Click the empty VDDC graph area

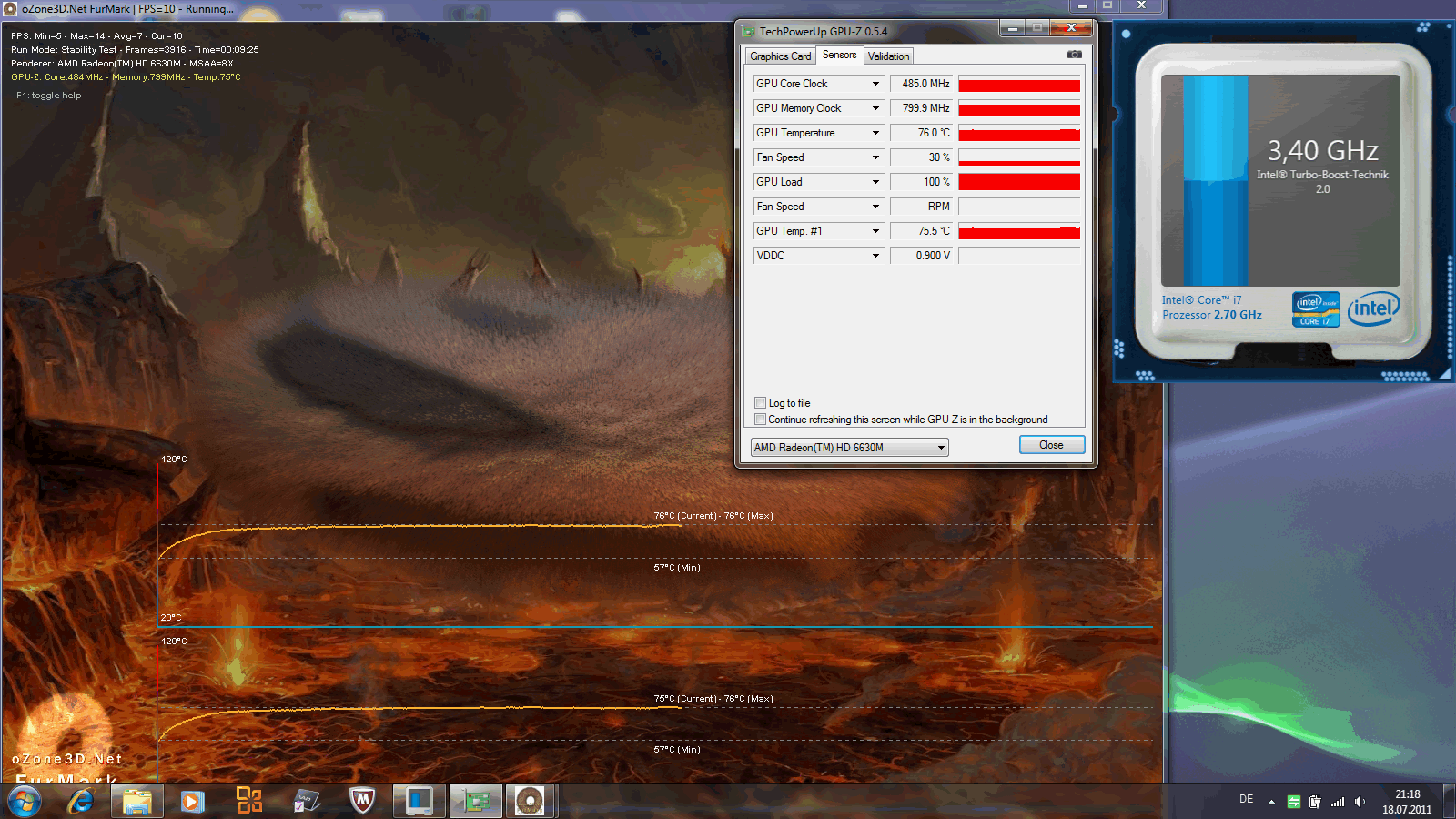click(x=1019, y=256)
